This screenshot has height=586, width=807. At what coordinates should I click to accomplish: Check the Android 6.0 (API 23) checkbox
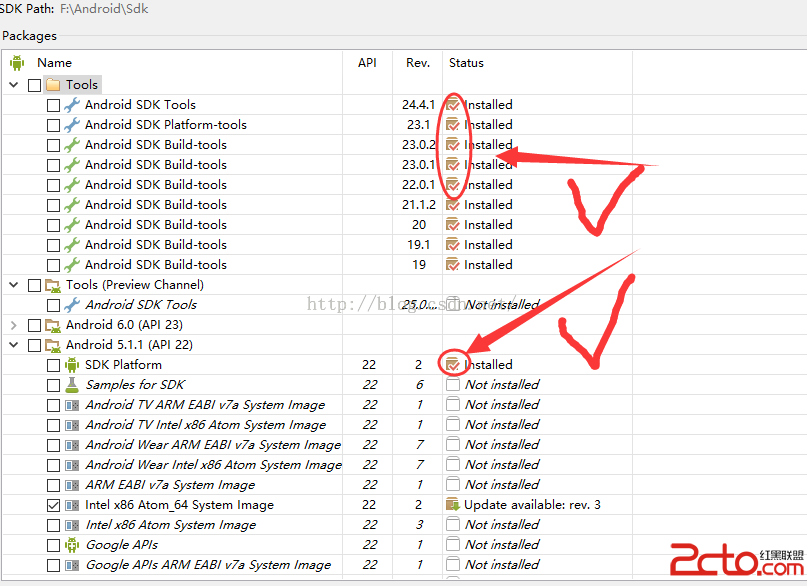pyautogui.click(x=34, y=325)
